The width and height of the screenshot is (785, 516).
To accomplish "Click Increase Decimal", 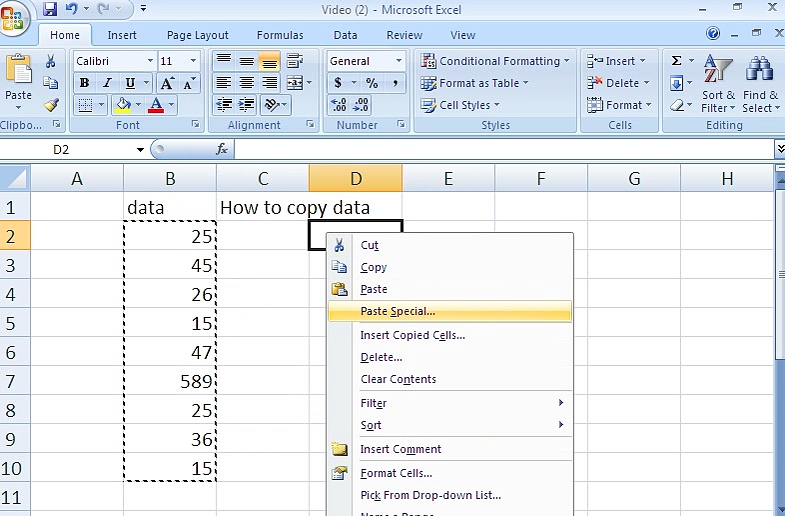I will point(339,105).
